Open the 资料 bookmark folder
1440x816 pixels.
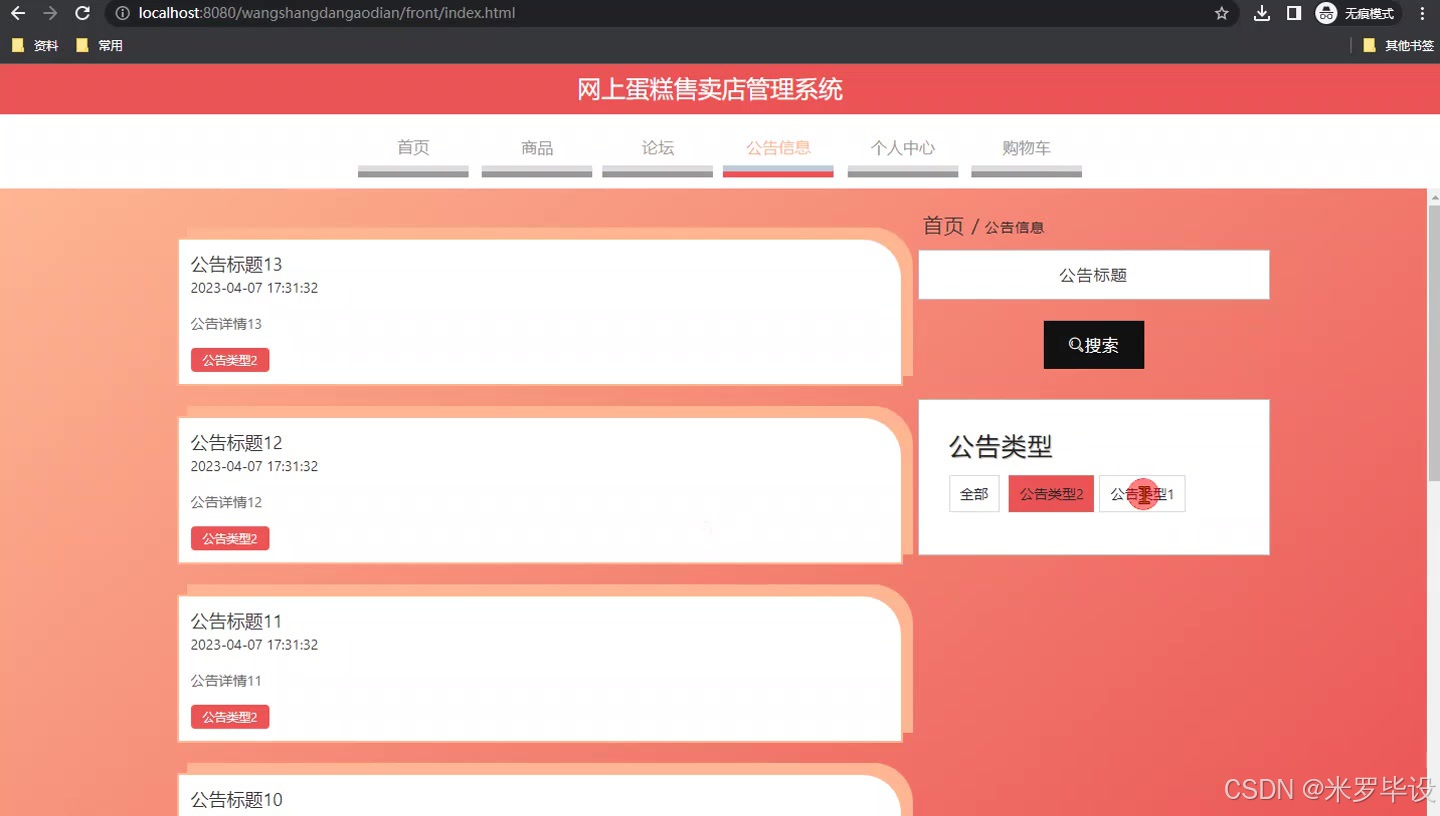[x=35, y=45]
